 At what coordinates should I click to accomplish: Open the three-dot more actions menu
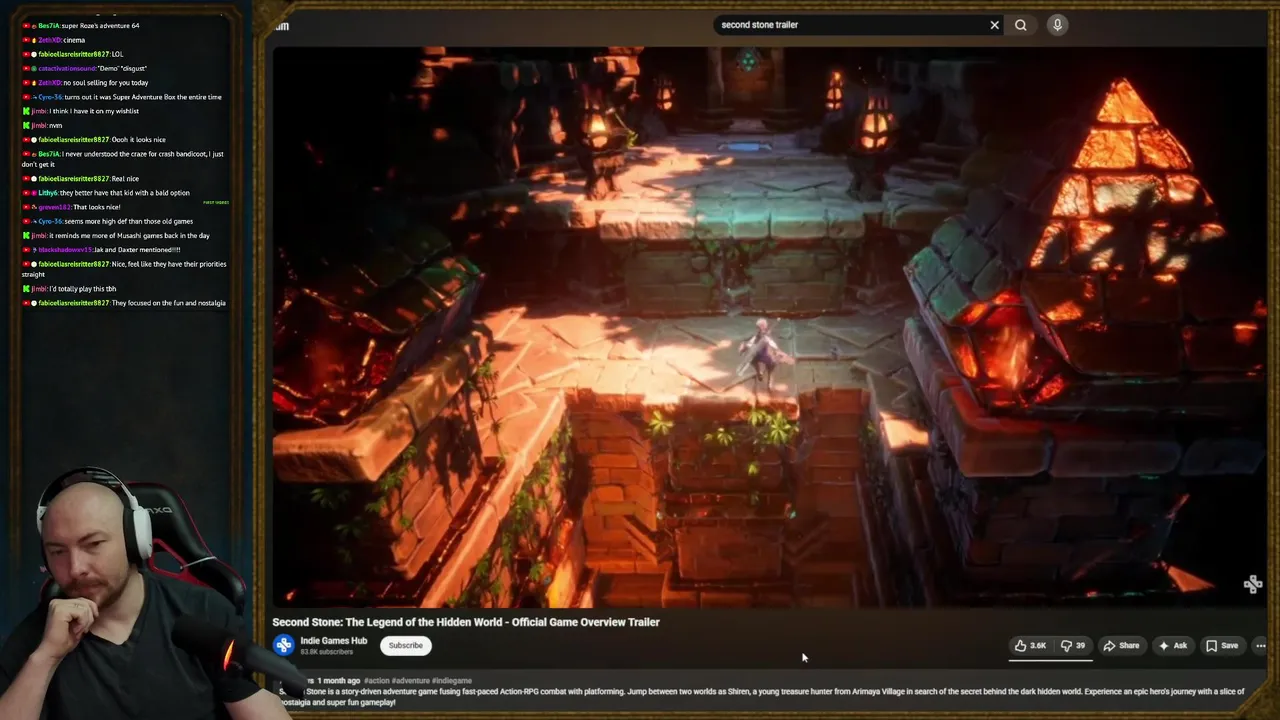coord(1260,646)
